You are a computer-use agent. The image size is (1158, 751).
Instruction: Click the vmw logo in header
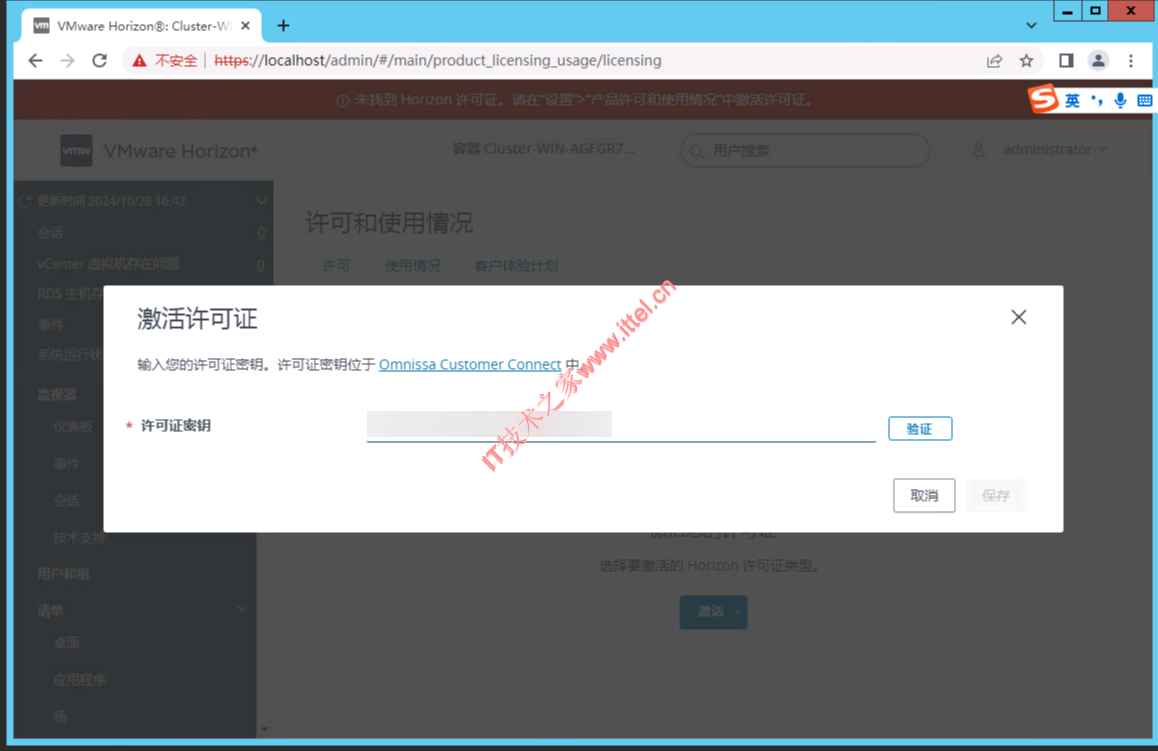pyautogui.click(x=76, y=151)
